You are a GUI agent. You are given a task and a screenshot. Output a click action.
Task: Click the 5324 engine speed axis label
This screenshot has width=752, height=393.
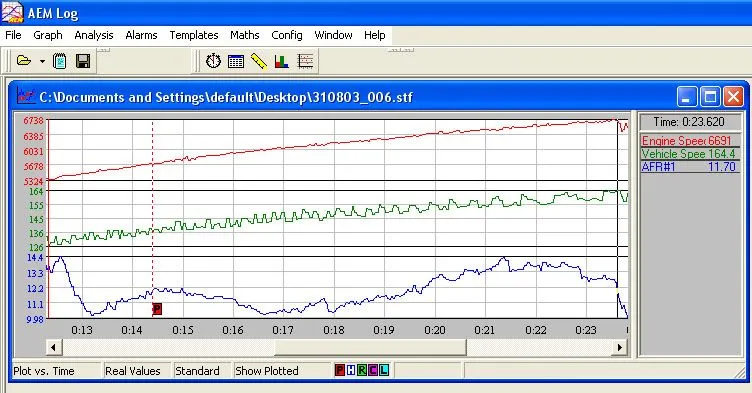tap(34, 181)
